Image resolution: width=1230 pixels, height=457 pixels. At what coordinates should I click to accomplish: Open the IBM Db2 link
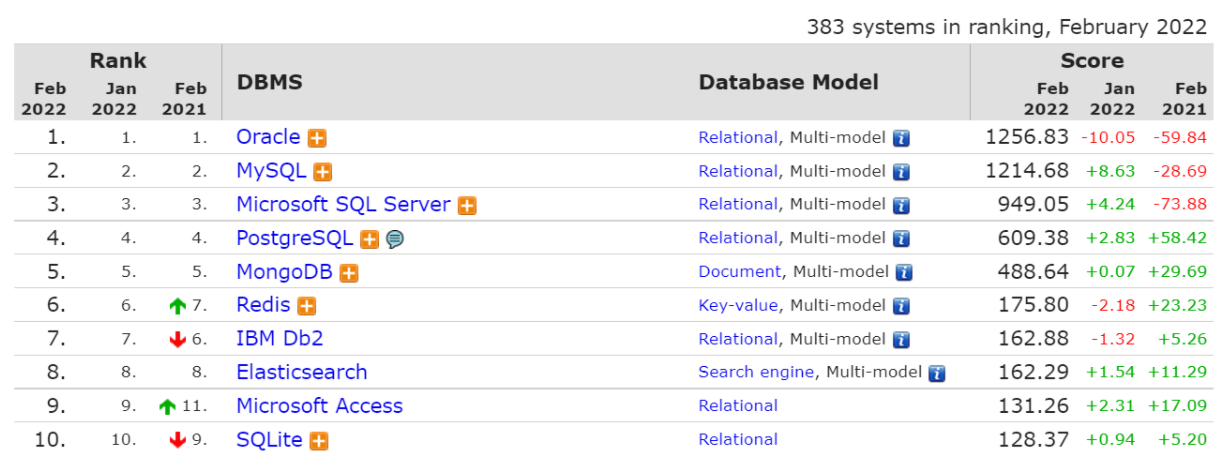[x=280, y=339]
